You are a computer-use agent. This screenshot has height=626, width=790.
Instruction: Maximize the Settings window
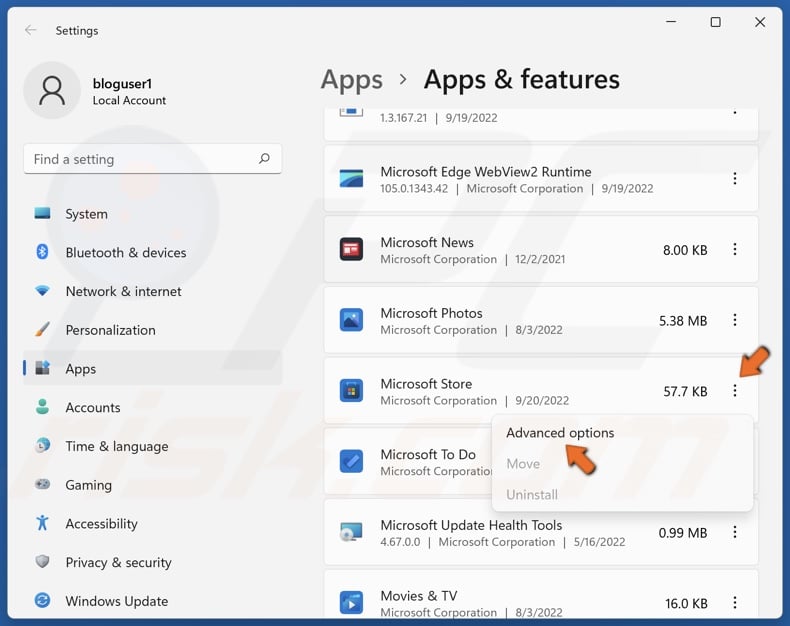coord(715,22)
